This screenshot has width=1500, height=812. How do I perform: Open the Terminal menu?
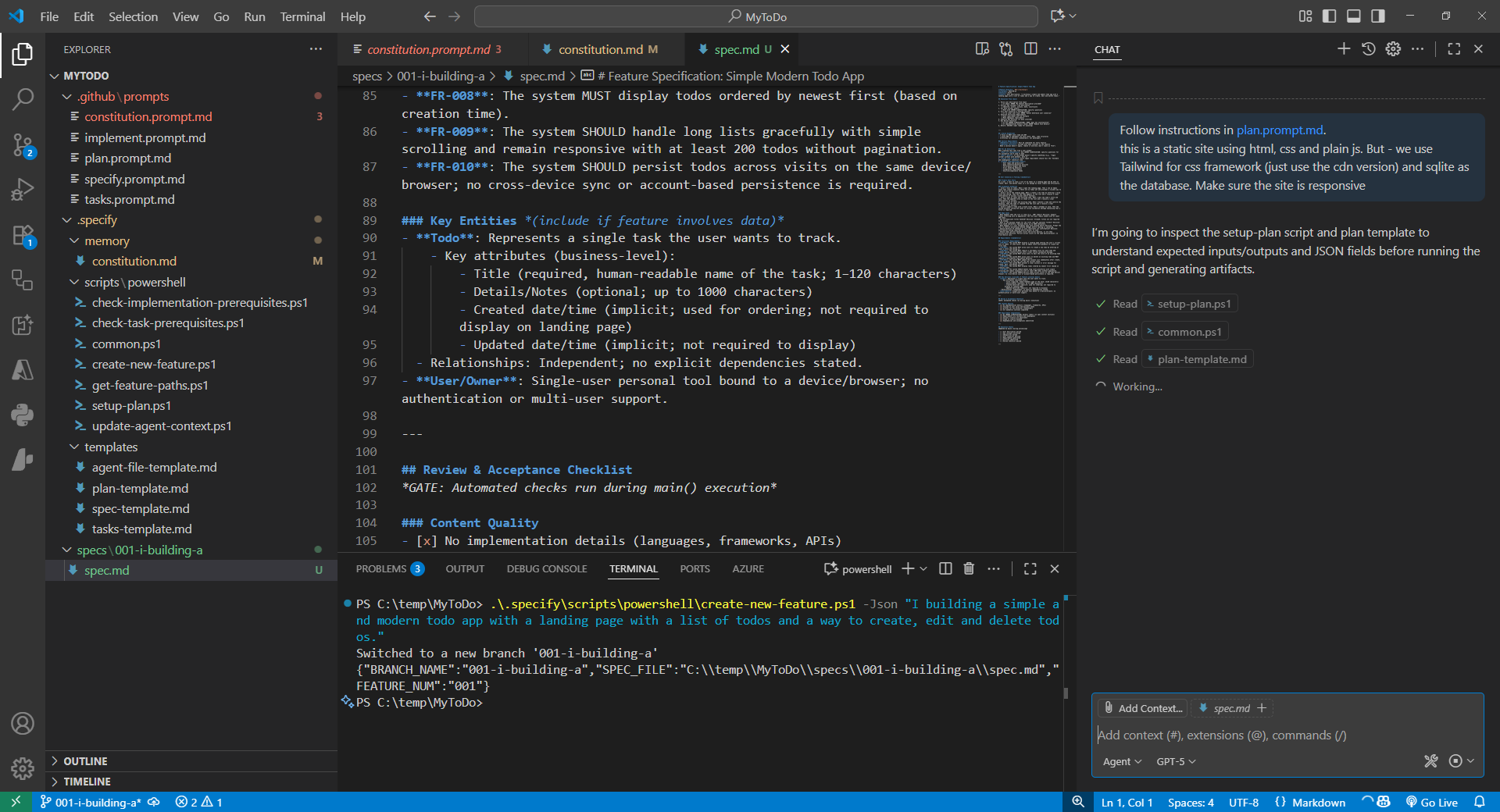tap(302, 16)
